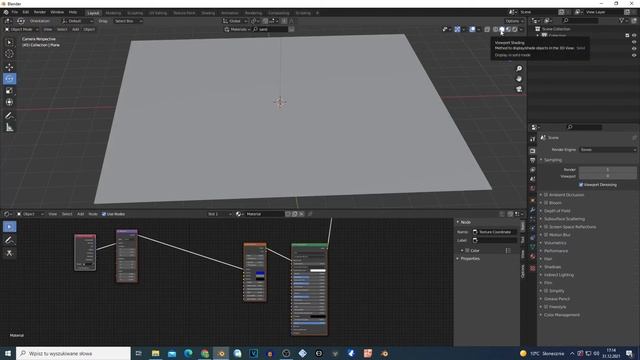Click the viewport zoom magnifier gizmo
The height and width of the screenshot is (360, 640).
point(519,68)
